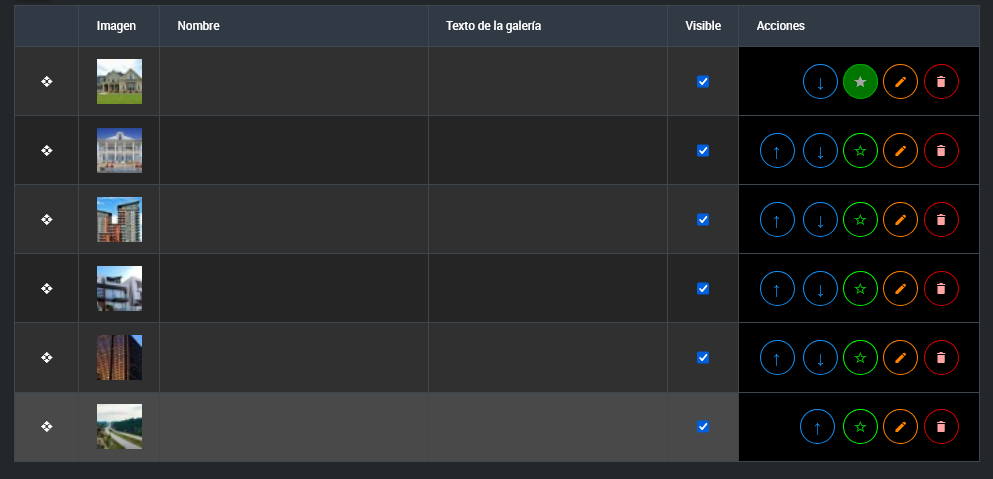Image resolution: width=993 pixels, height=479 pixels.
Task: Move the fourth row image down
Action: coord(820,289)
